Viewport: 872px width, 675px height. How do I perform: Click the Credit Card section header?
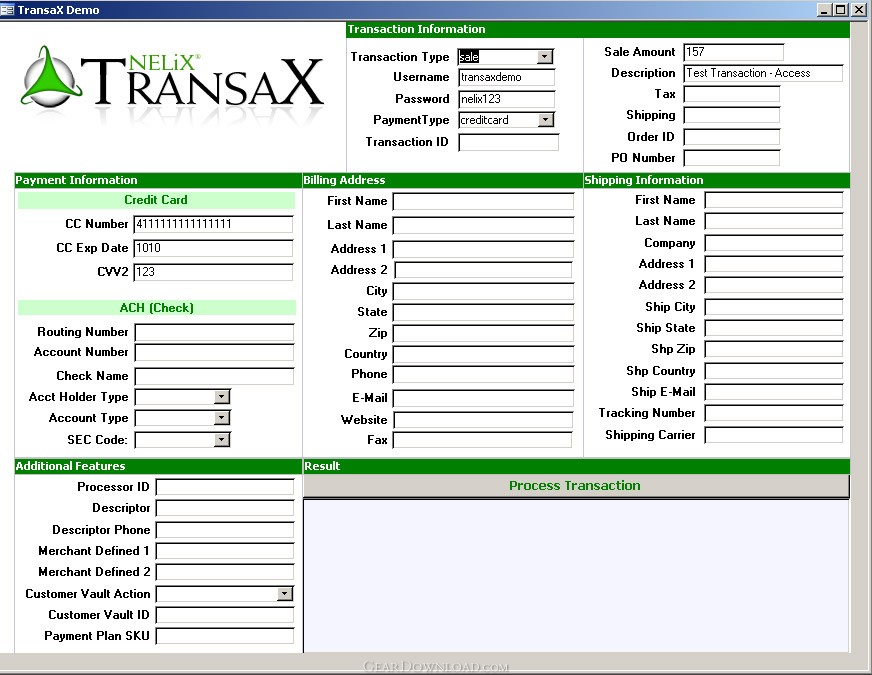(x=156, y=200)
